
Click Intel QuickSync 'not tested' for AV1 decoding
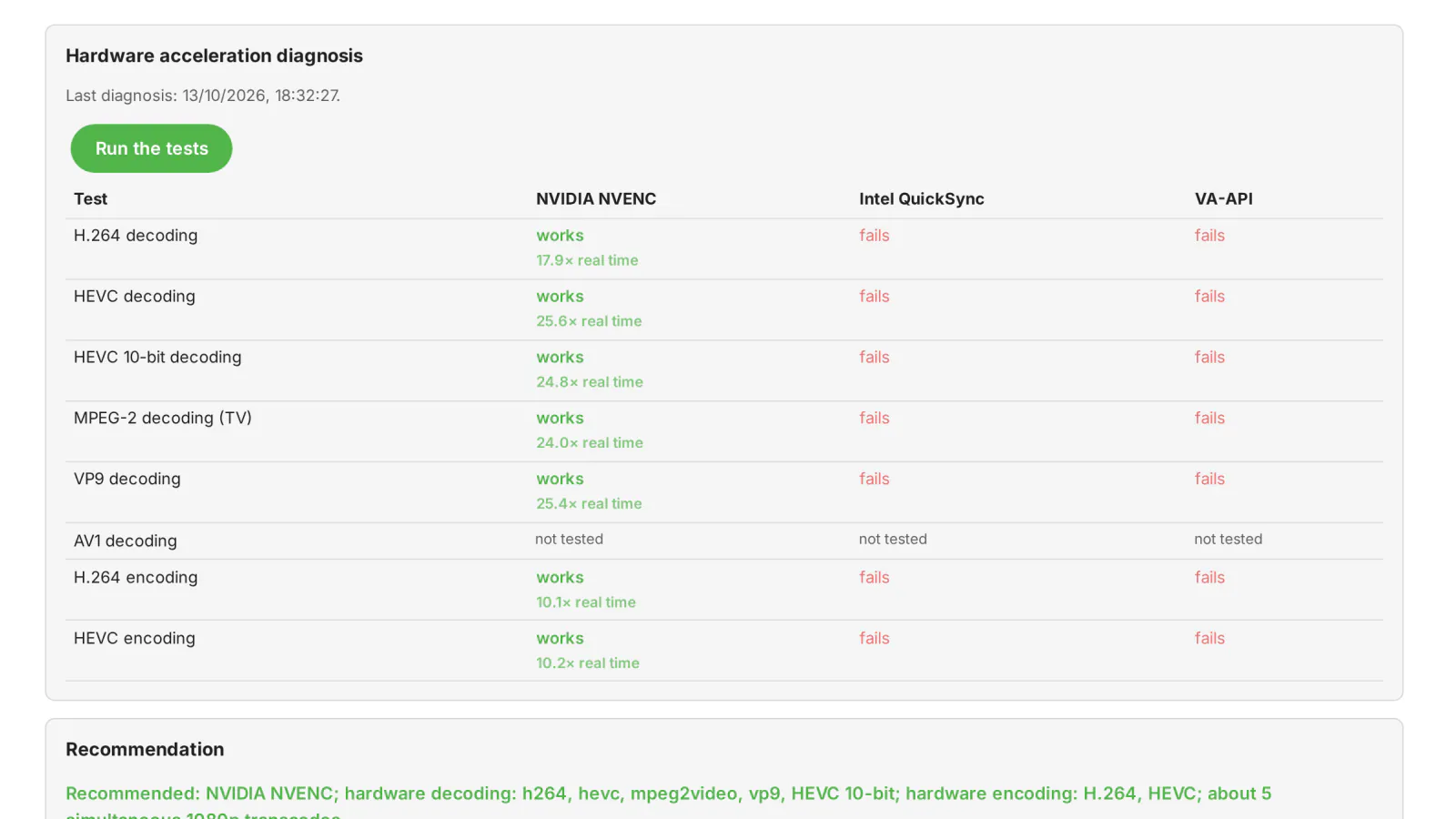coord(893,540)
